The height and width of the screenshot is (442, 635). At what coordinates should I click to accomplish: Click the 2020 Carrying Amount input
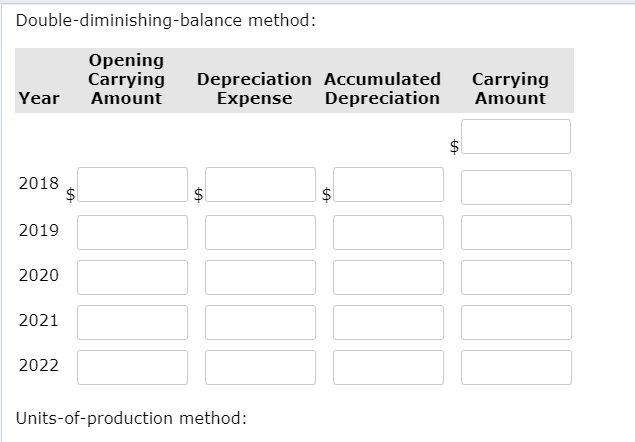pyautogui.click(x=516, y=277)
